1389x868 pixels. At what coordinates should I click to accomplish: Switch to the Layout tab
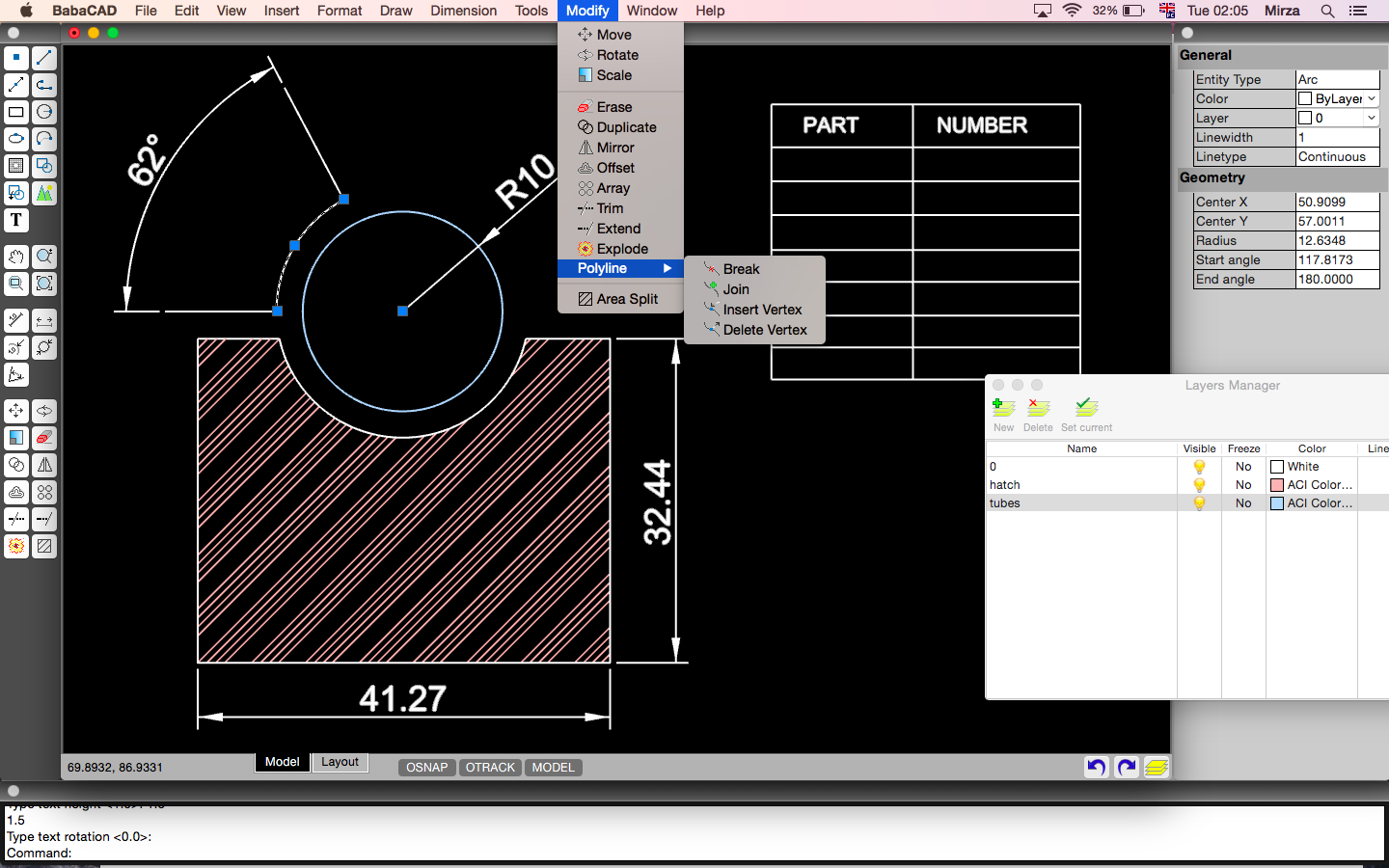point(339,762)
